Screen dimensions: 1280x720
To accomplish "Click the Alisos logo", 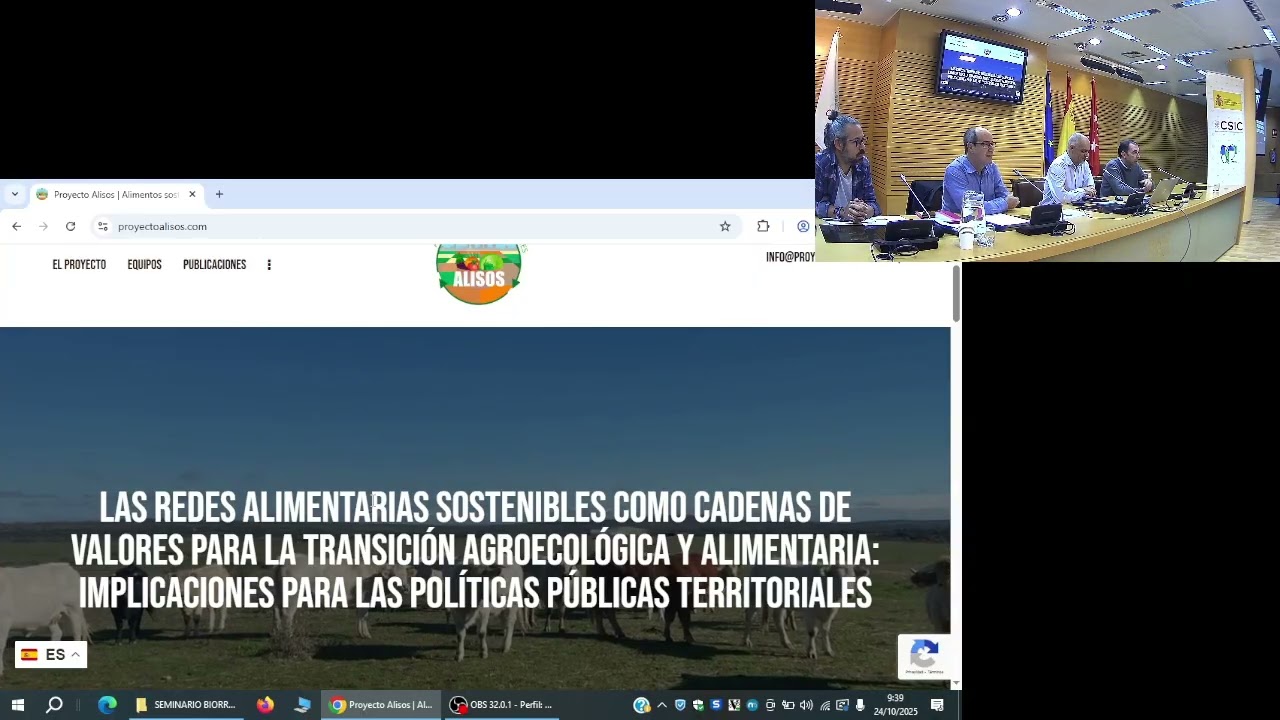I will (x=479, y=272).
